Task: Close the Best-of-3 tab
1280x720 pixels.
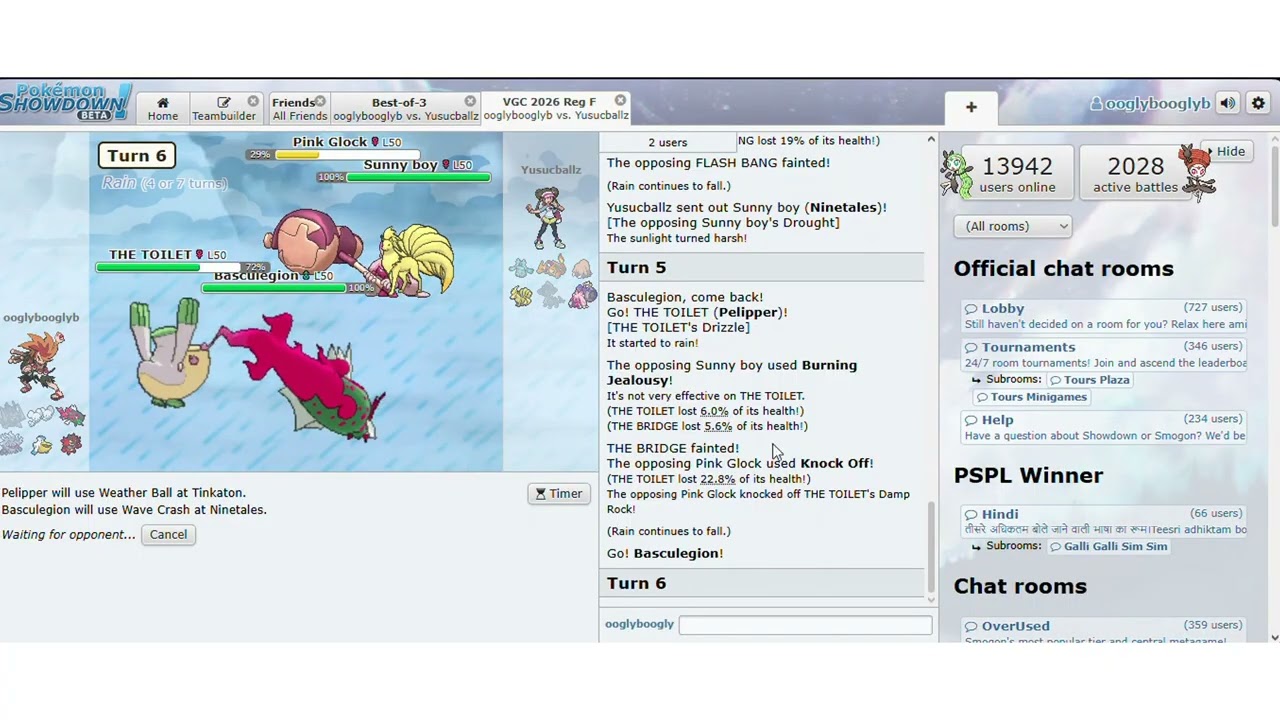Action: 470,101
